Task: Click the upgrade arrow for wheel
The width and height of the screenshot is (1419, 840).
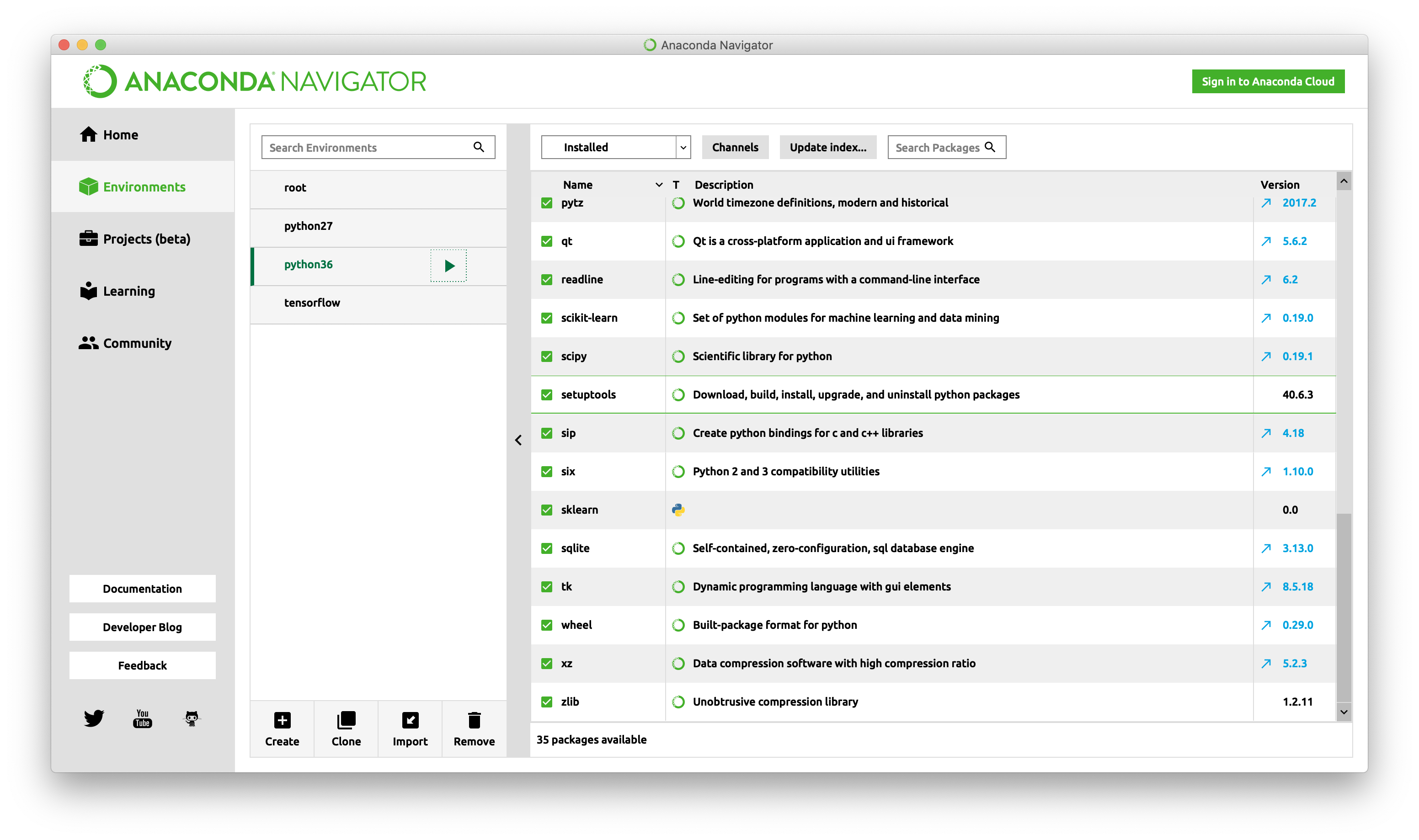Action: 1266,626
